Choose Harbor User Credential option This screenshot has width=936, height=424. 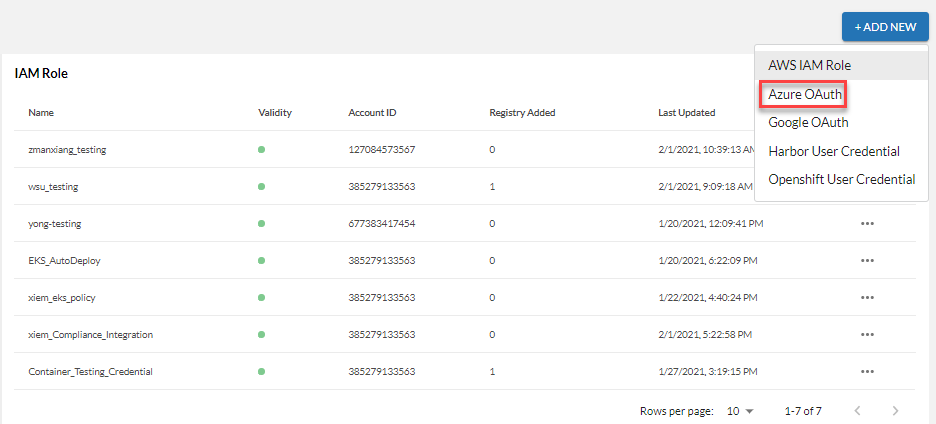[x=834, y=151]
